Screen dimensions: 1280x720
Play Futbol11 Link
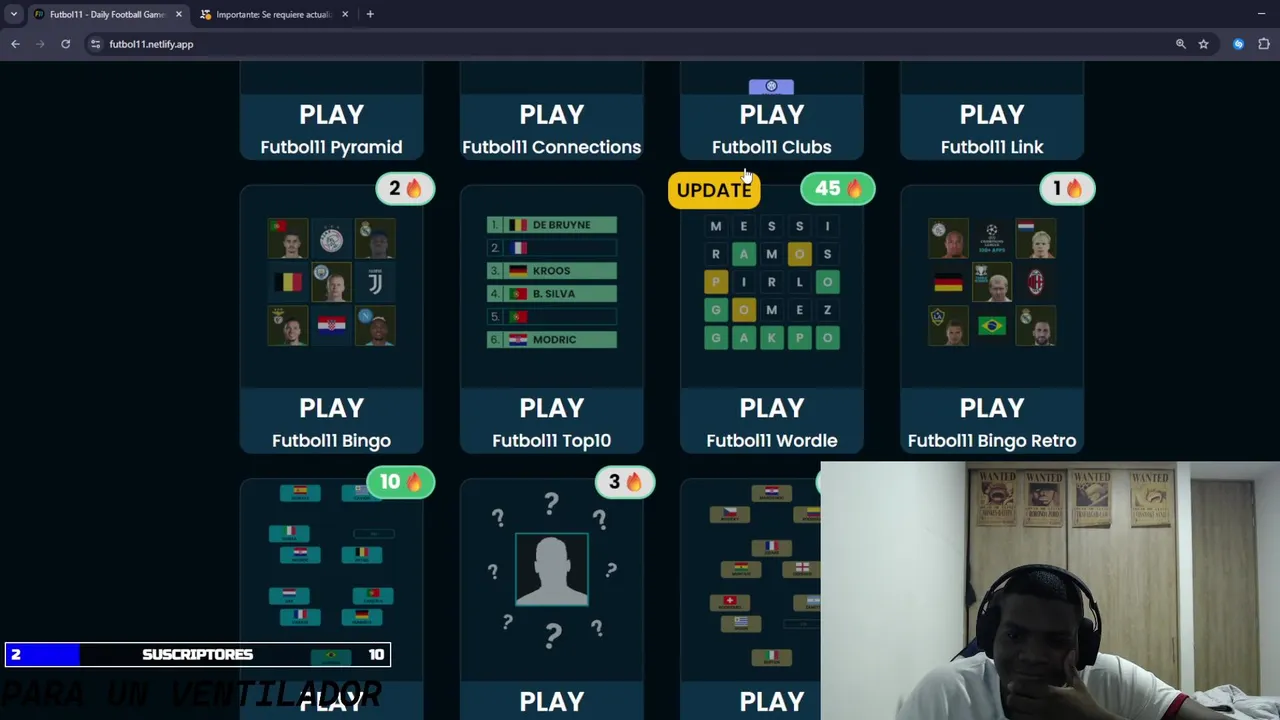point(991,115)
